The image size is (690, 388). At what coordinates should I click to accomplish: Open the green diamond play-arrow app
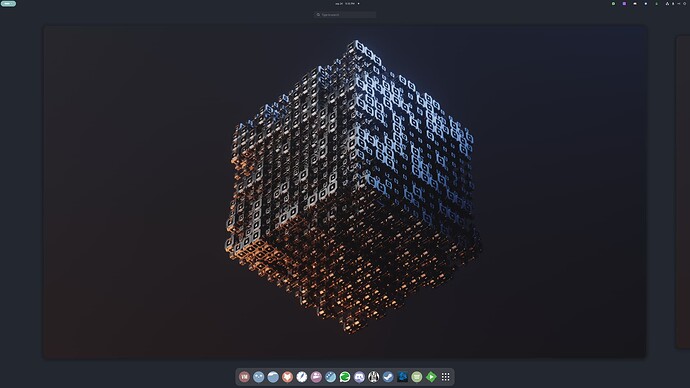[431, 377]
